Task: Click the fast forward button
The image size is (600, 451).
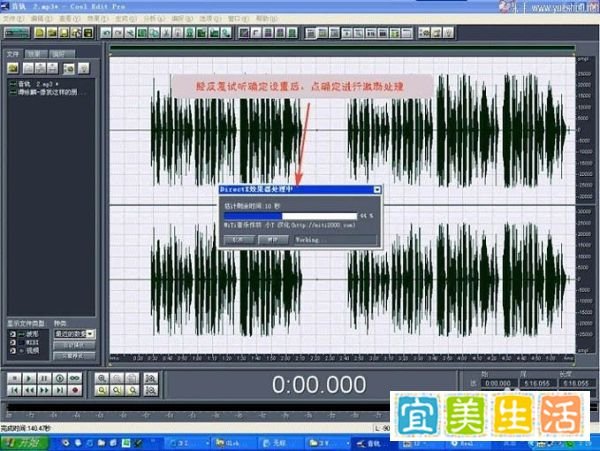Action: [x=44, y=390]
